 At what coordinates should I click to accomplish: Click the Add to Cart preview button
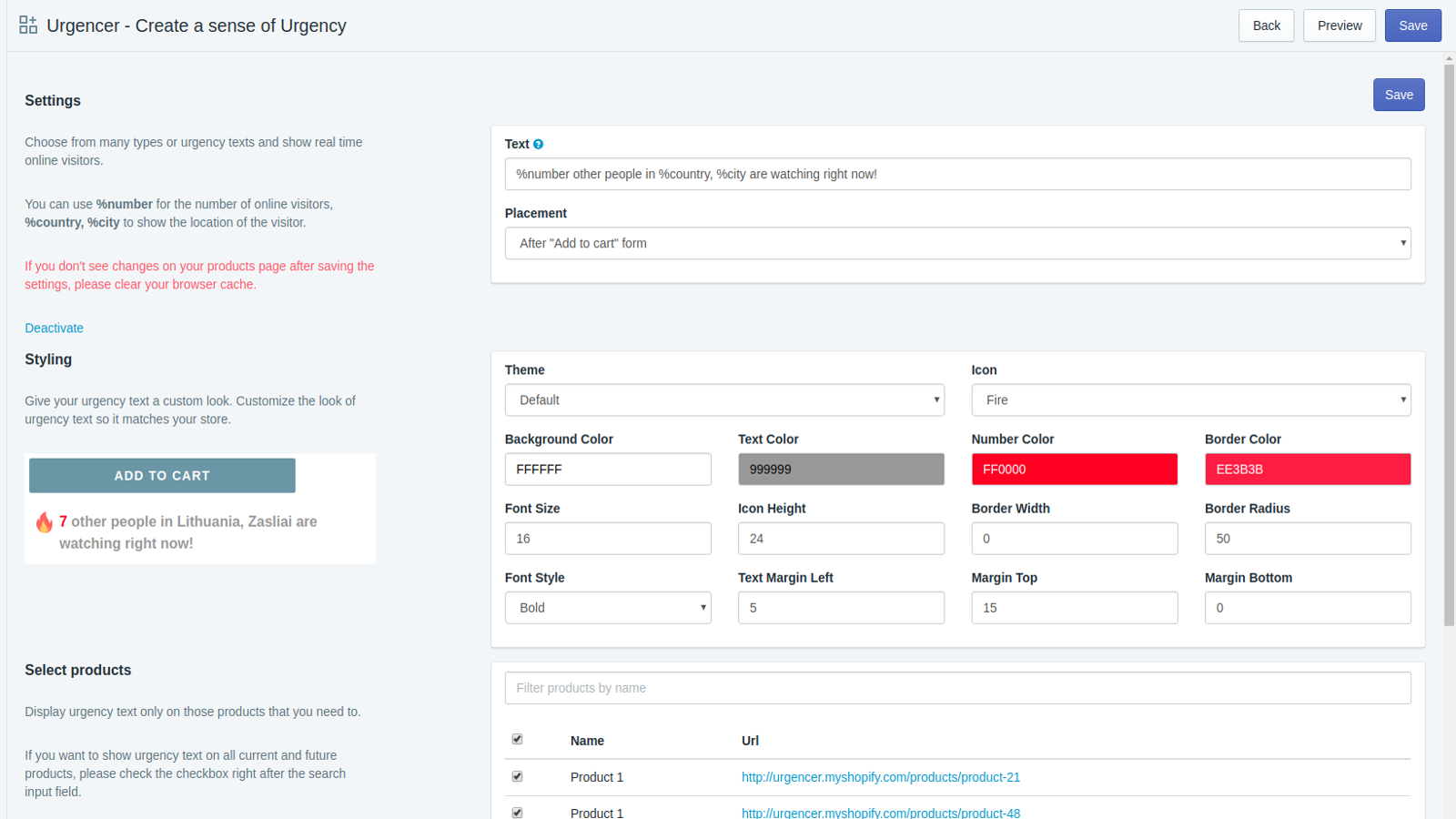click(162, 476)
